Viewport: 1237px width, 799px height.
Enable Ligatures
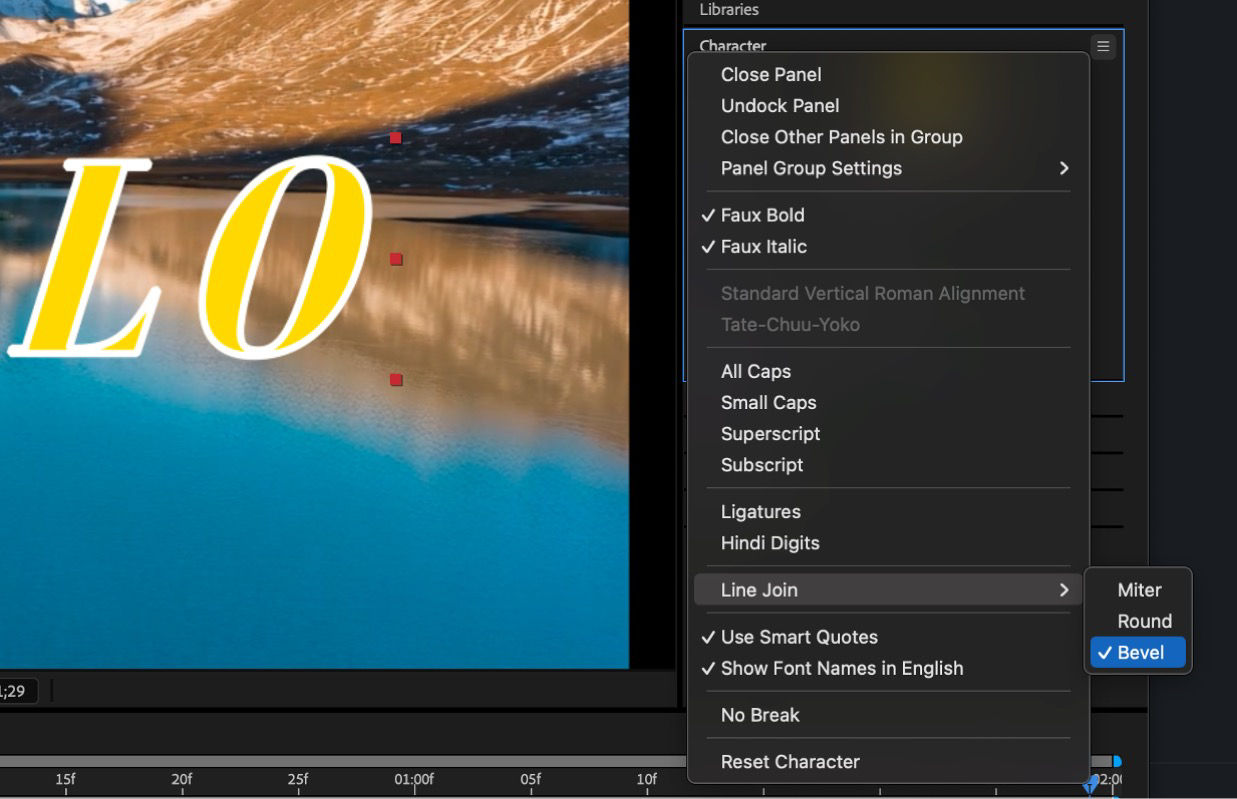(761, 511)
